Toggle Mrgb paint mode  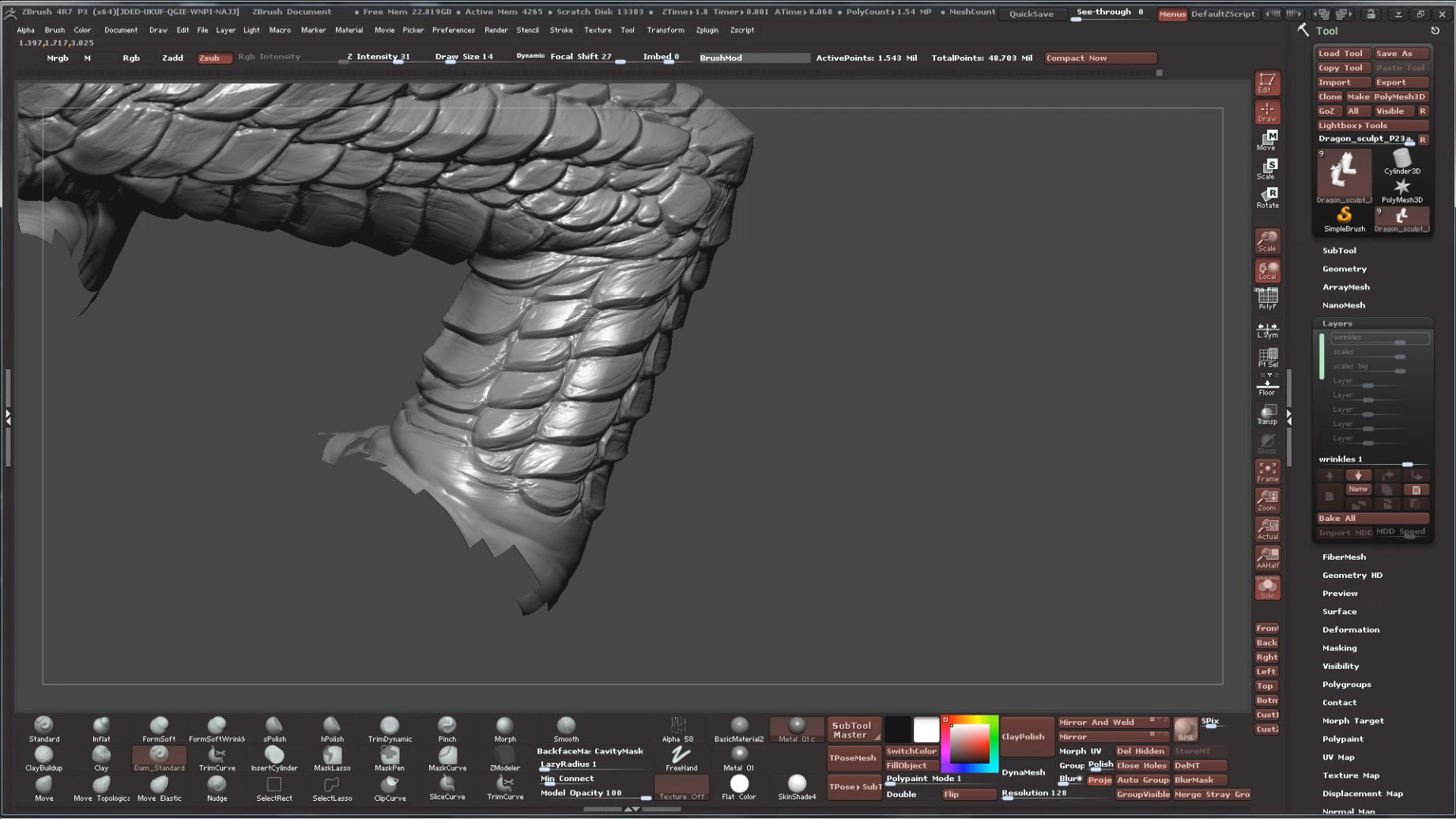(x=57, y=58)
